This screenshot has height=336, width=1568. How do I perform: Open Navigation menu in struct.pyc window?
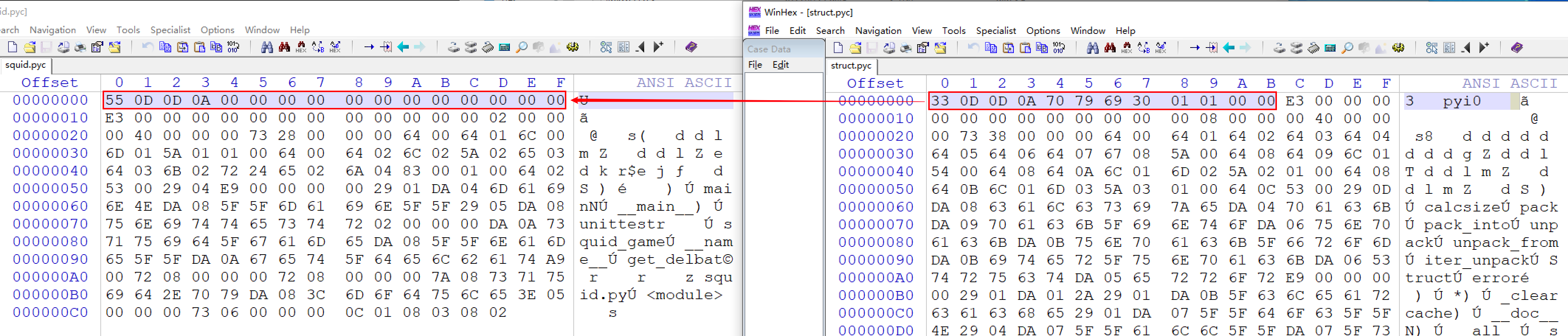pyautogui.click(x=878, y=30)
